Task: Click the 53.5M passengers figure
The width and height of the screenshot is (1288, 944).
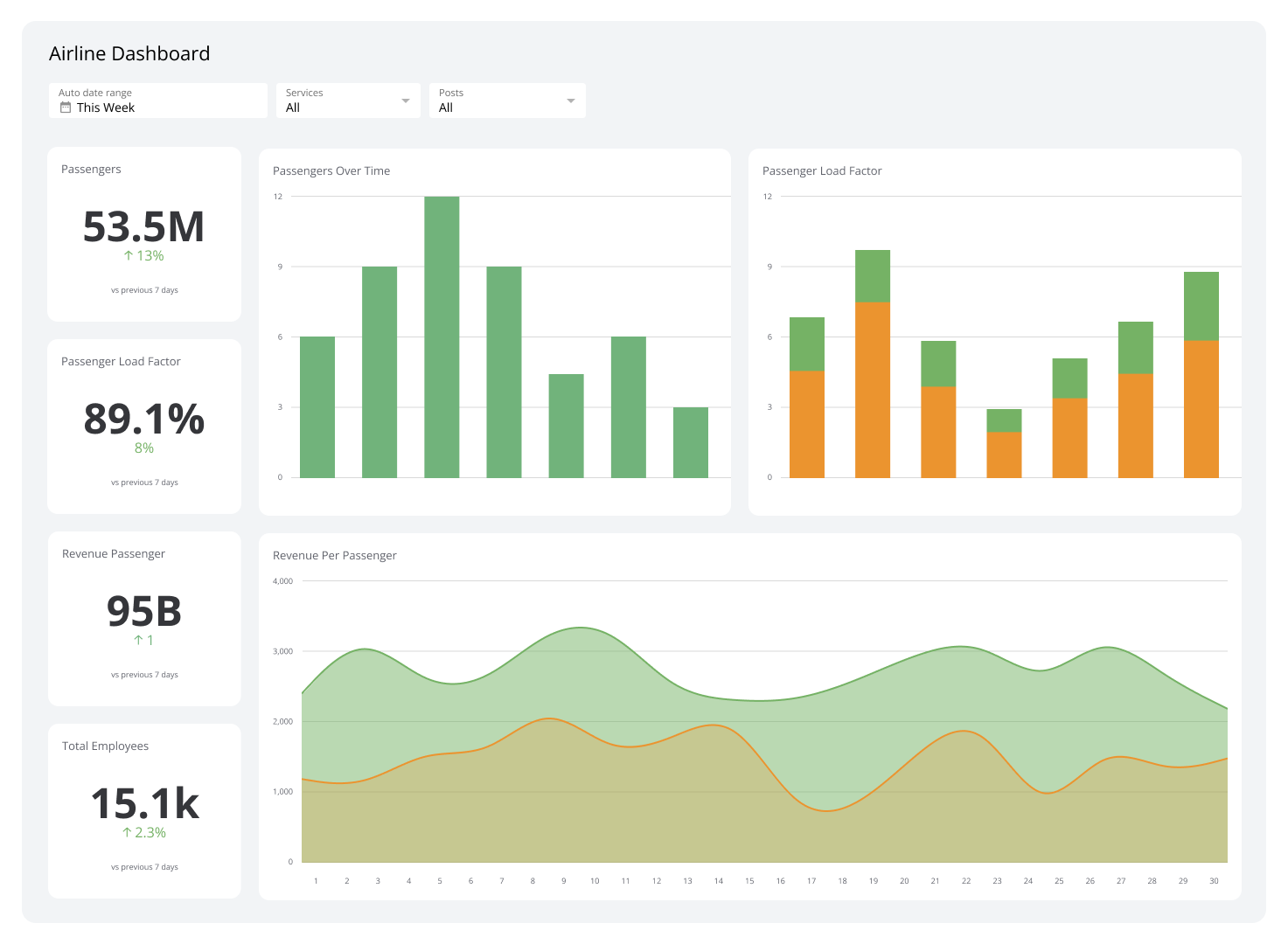Action: click(143, 227)
